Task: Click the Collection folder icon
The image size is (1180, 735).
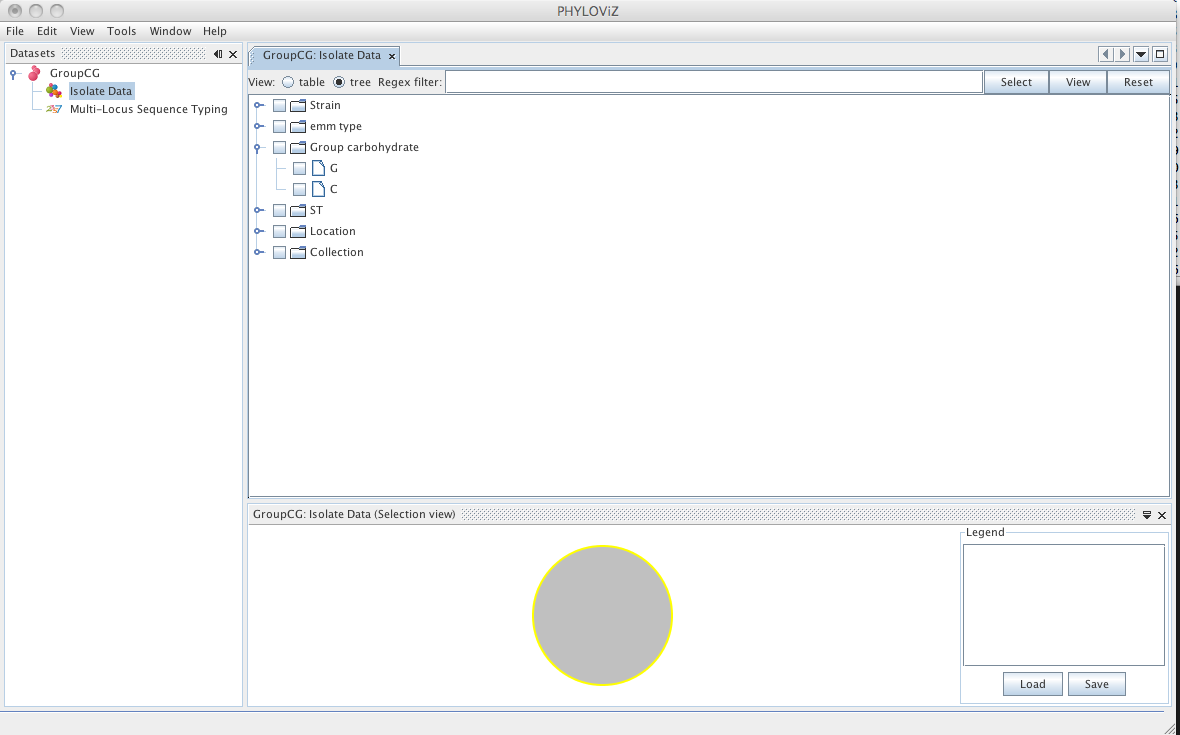Action: [298, 253]
